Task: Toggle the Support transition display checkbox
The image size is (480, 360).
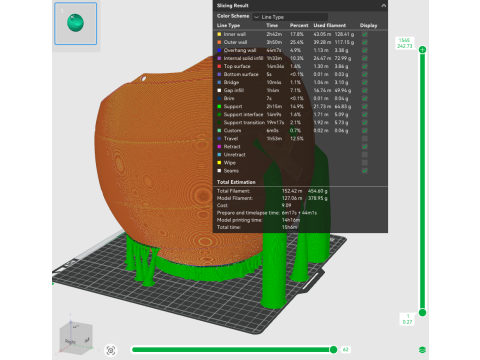Action: click(365, 122)
